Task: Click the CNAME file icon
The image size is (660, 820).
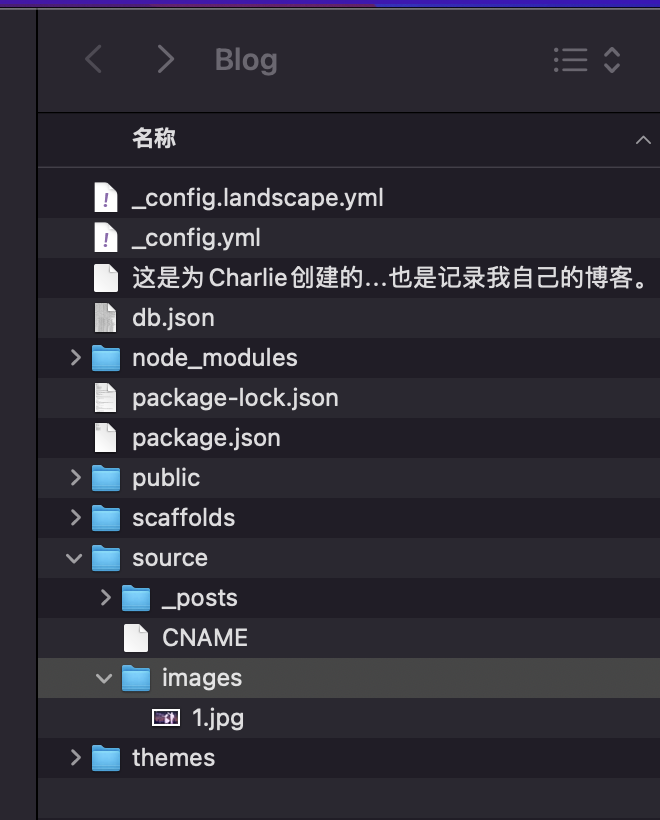Action: click(135, 638)
